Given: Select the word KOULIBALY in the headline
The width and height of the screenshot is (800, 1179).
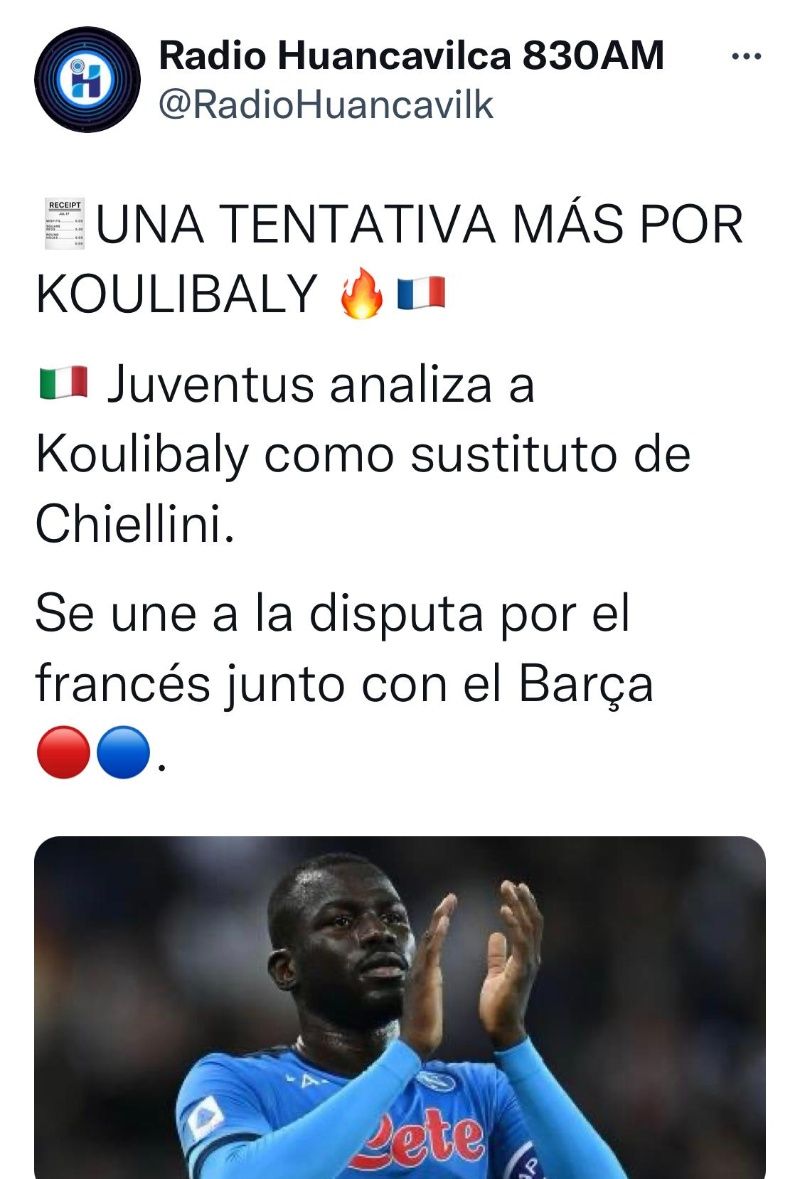Looking at the screenshot, I should 177,293.
